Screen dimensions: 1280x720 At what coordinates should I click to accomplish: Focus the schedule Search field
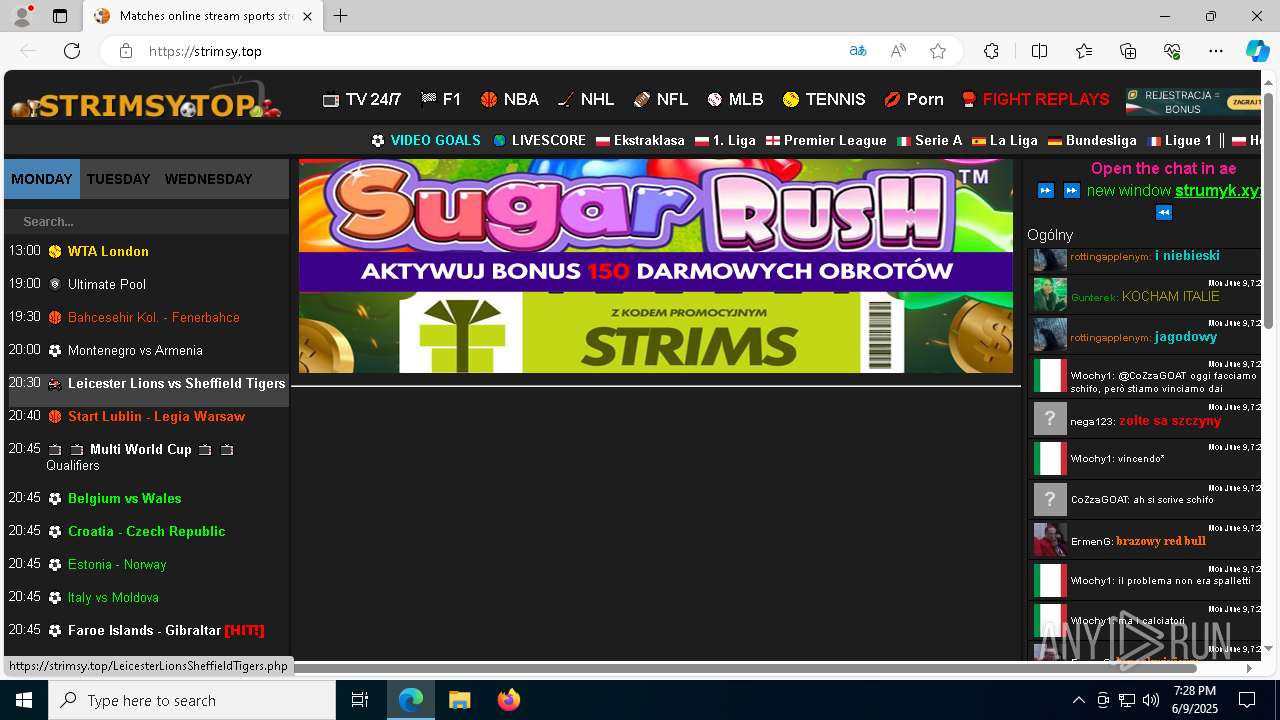click(x=147, y=221)
